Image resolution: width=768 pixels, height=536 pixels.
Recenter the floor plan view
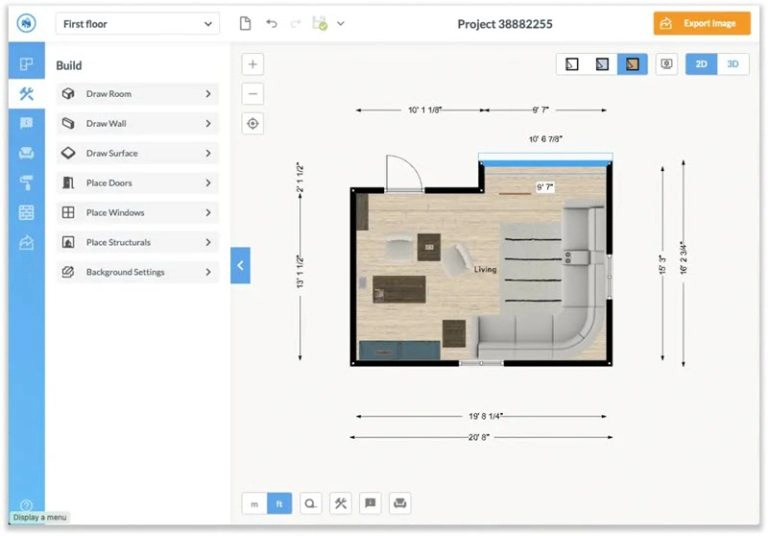point(253,123)
